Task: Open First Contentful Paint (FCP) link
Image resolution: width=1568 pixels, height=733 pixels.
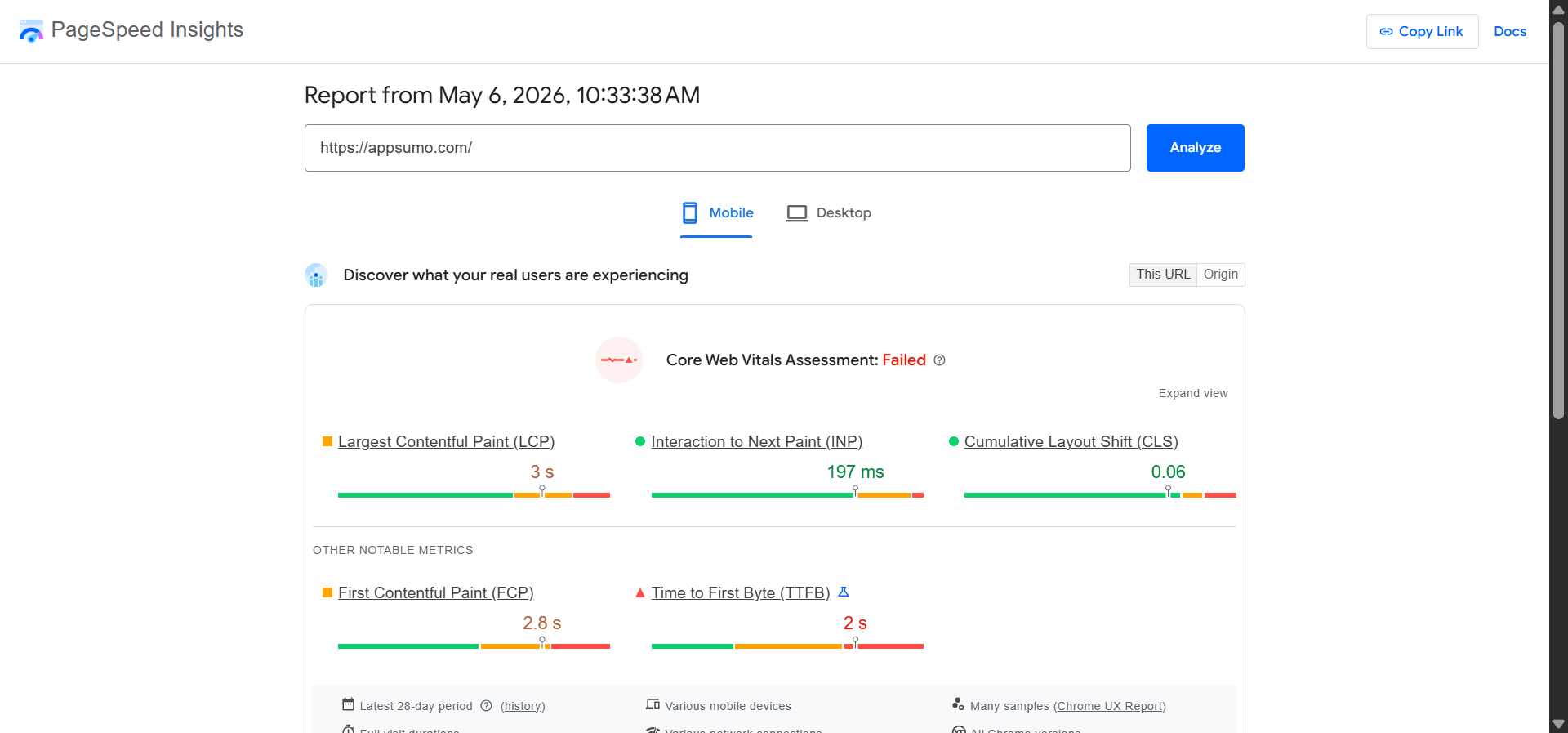Action: 435,592
